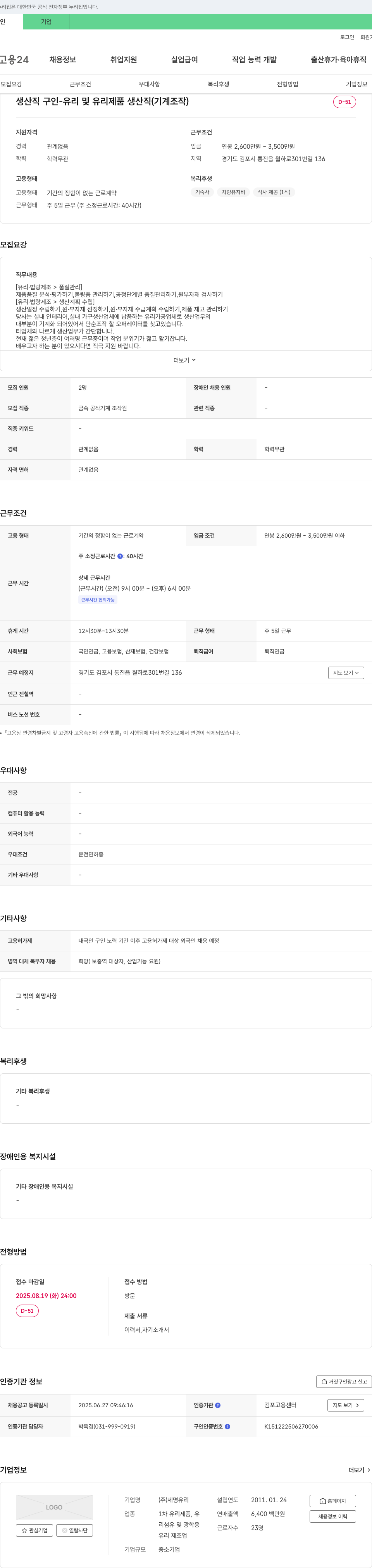This screenshot has width=372, height=1568.
Task: Open the 실업급여 menu
Action: 184,60
